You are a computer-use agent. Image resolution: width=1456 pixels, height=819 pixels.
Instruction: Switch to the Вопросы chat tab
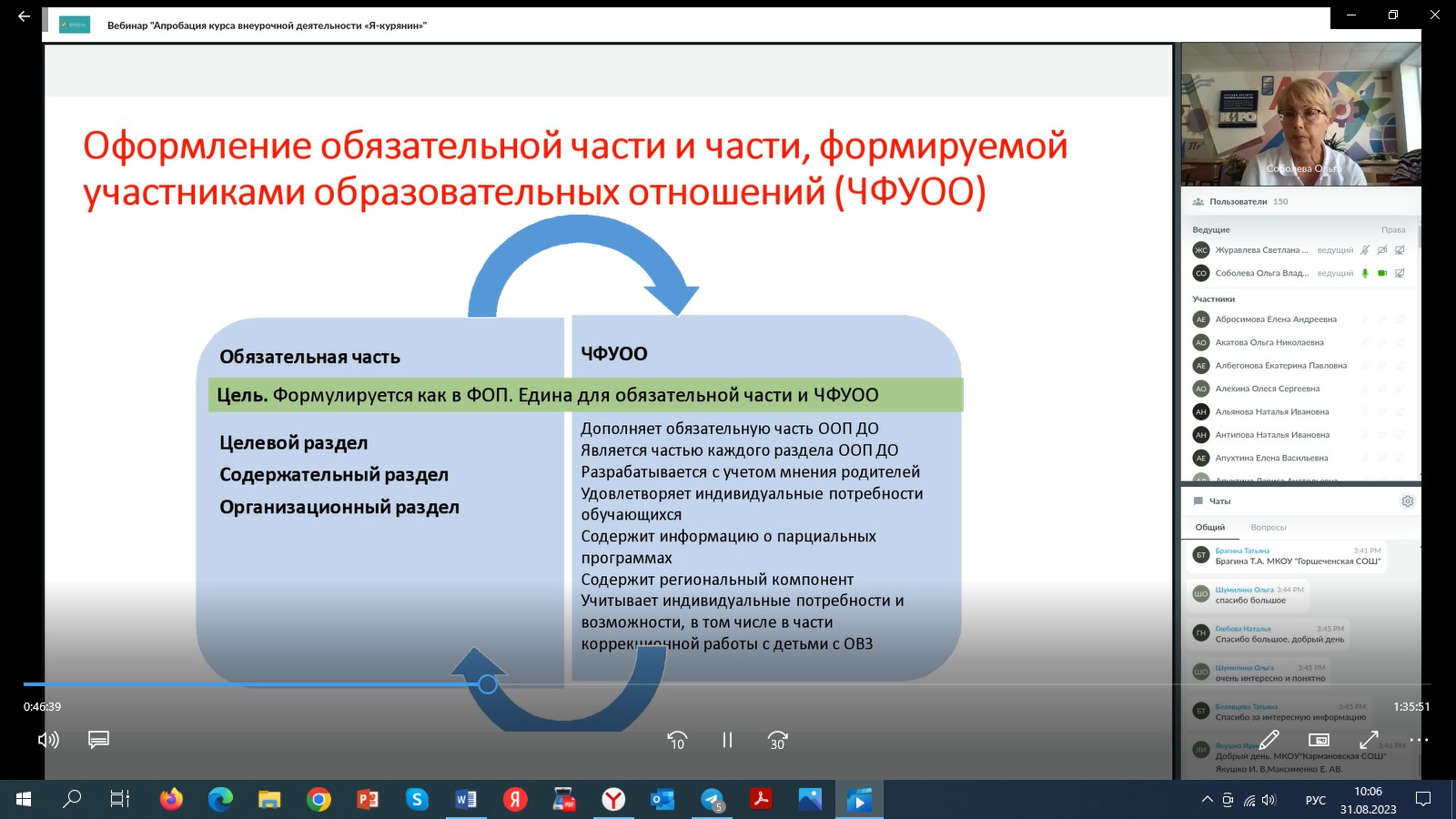click(1269, 528)
